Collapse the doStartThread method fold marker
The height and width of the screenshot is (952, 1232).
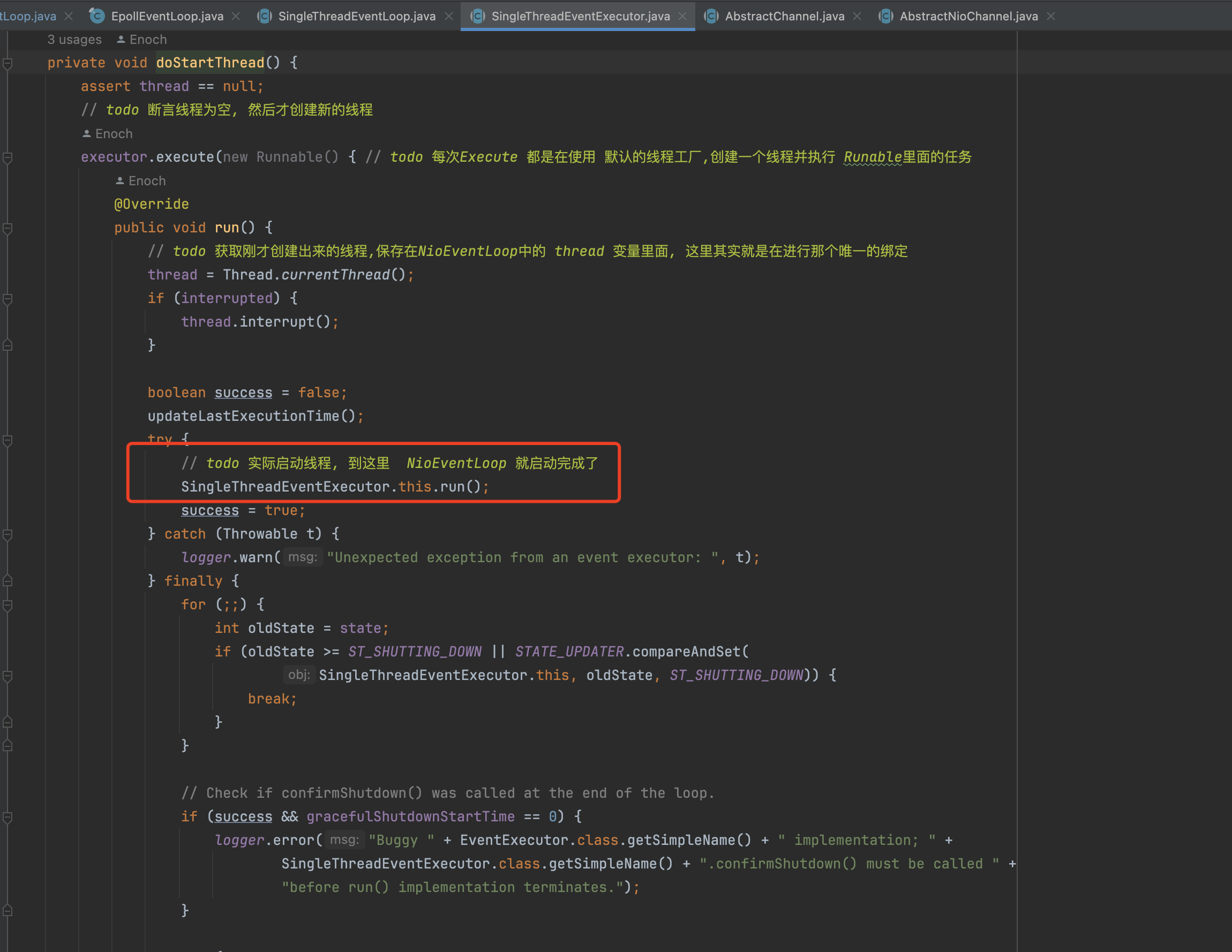[8, 63]
